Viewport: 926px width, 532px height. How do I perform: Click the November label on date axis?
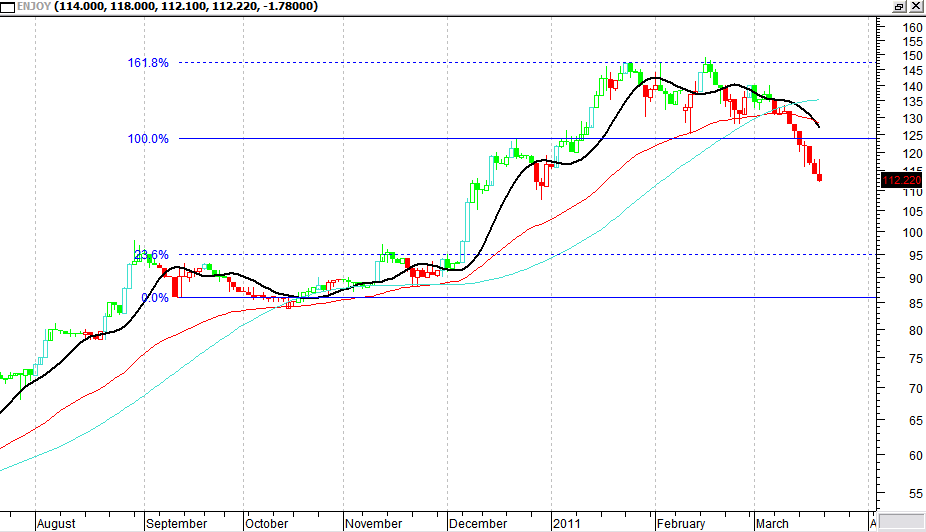(x=373, y=524)
